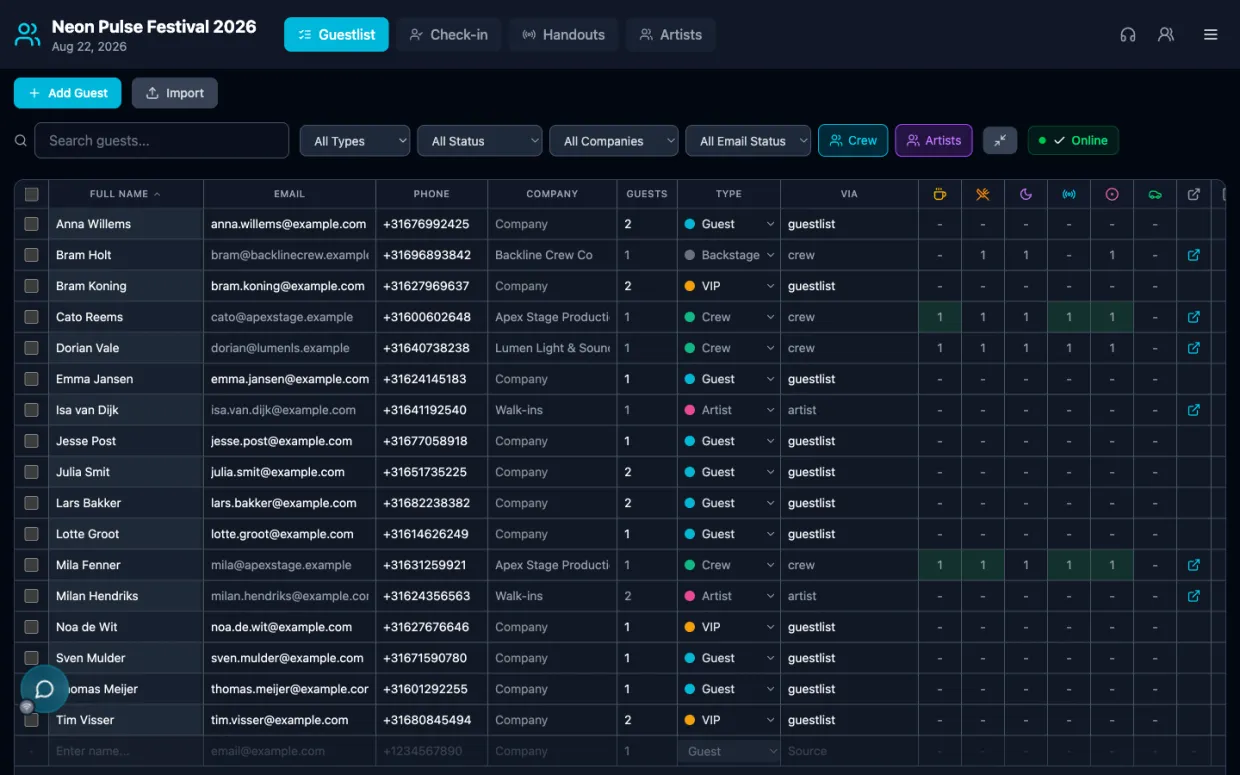Screen dimensions: 1240x775
Task: Check the select-all checkbox in header
Action: (x=32, y=194)
